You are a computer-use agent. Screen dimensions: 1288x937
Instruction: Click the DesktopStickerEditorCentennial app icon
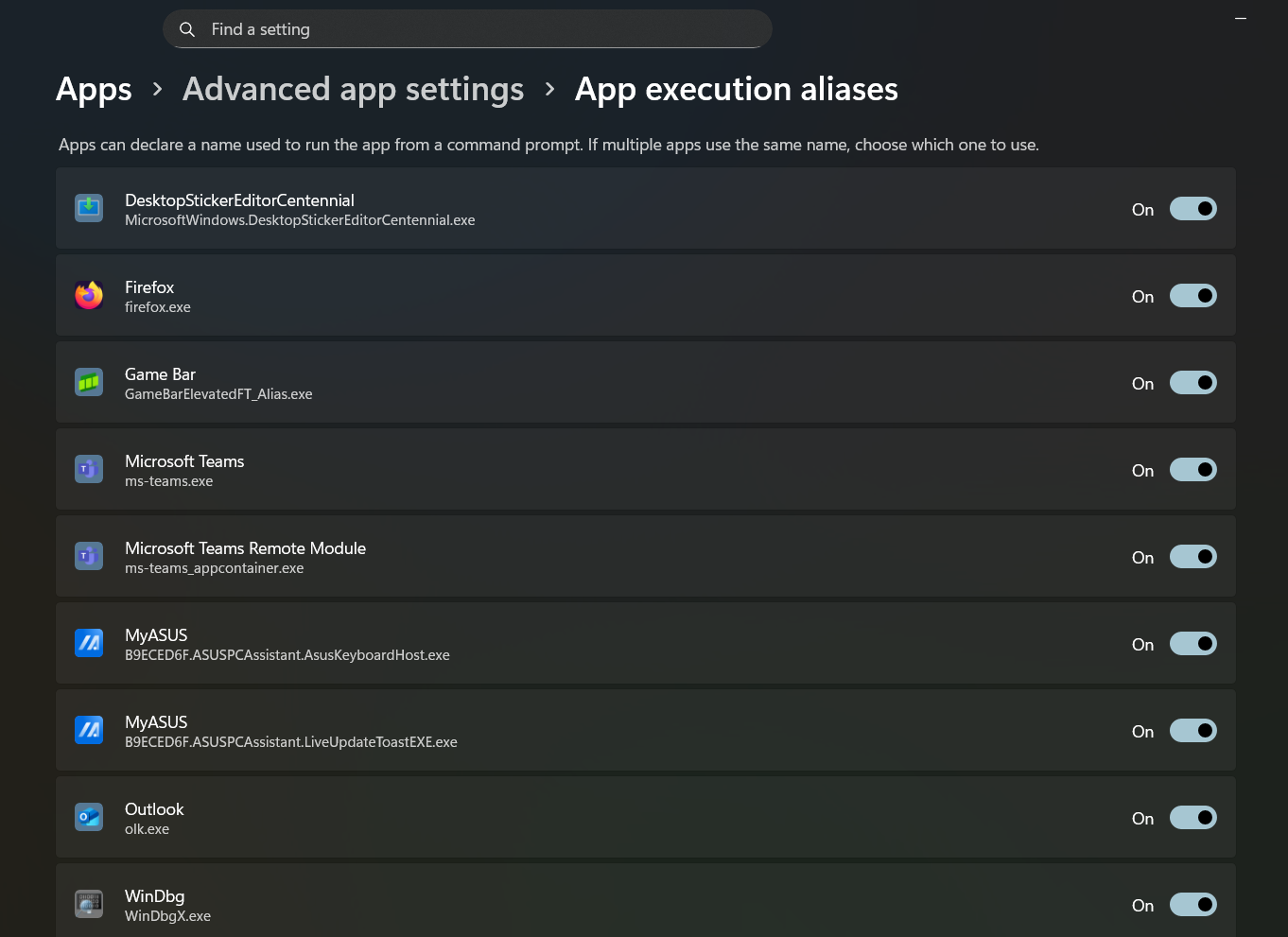89,208
